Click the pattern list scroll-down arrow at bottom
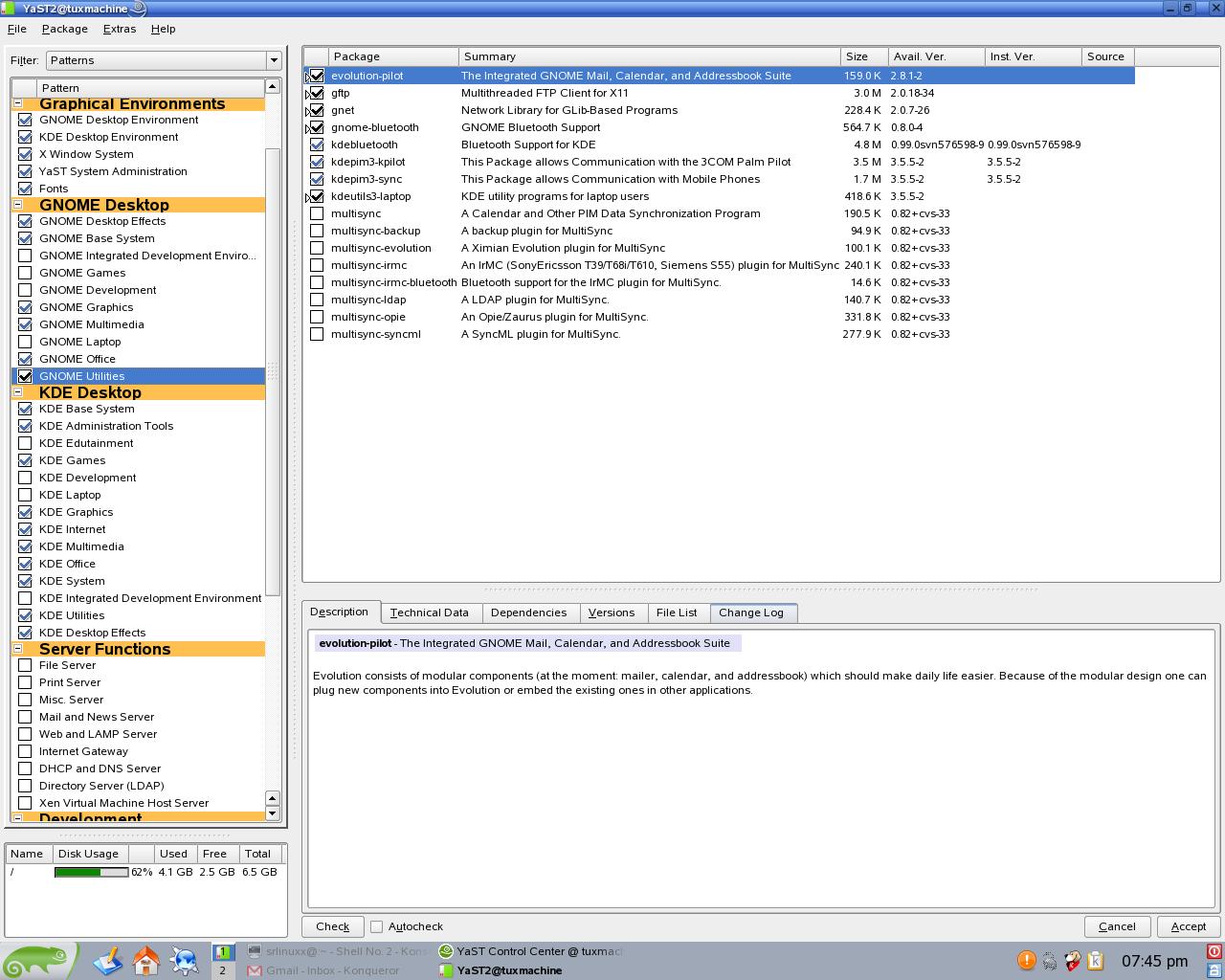1225x980 pixels. tap(272, 813)
